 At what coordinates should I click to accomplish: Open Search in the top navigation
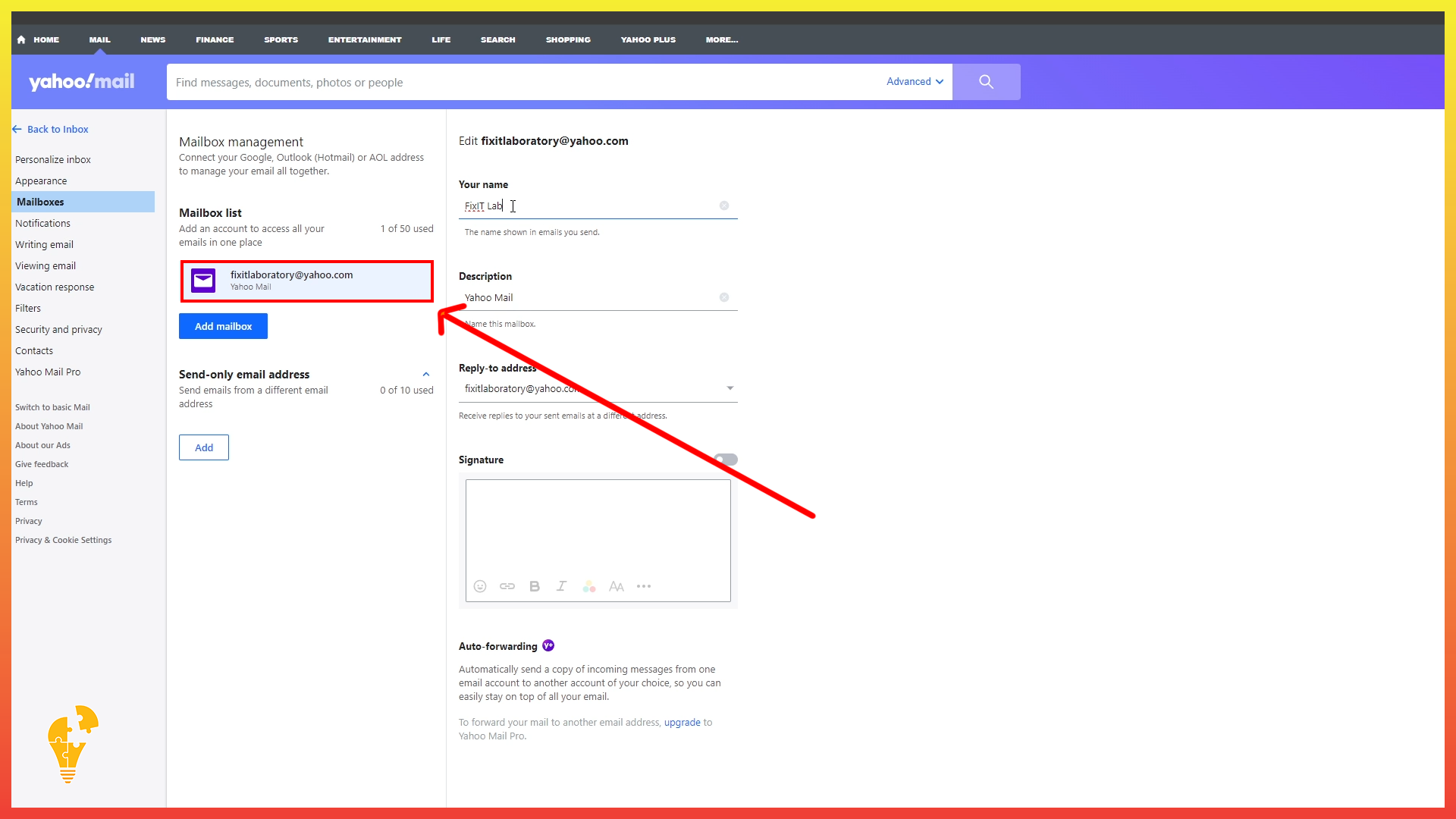coord(498,39)
